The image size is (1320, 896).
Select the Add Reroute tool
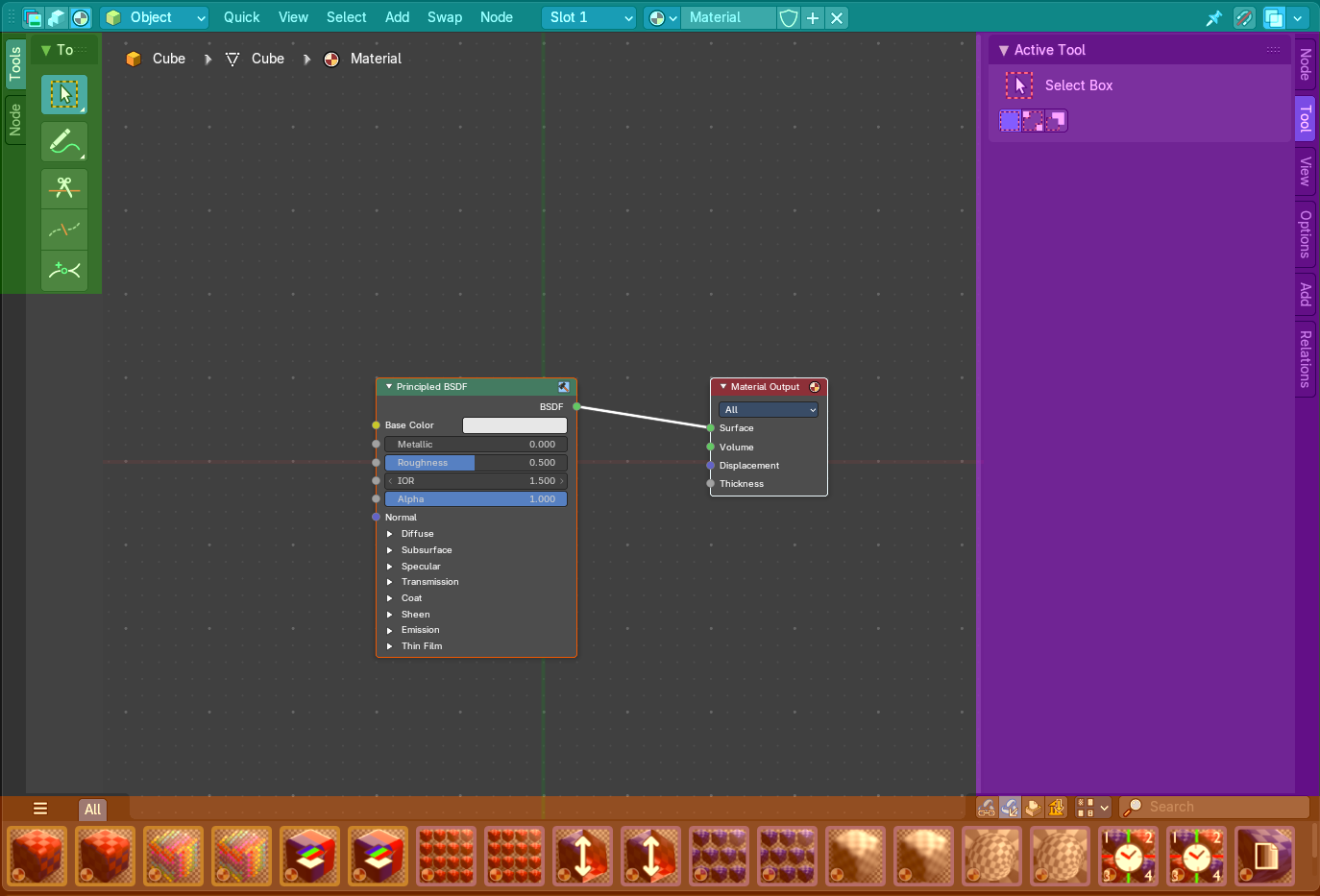click(64, 271)
